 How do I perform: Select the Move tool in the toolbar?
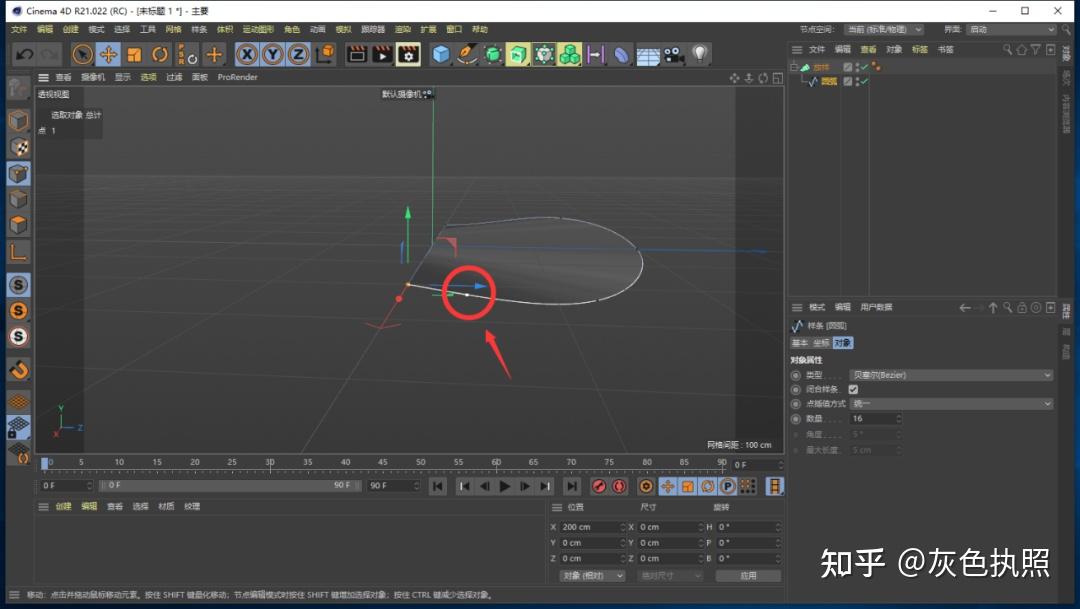(x=108, y=54)
